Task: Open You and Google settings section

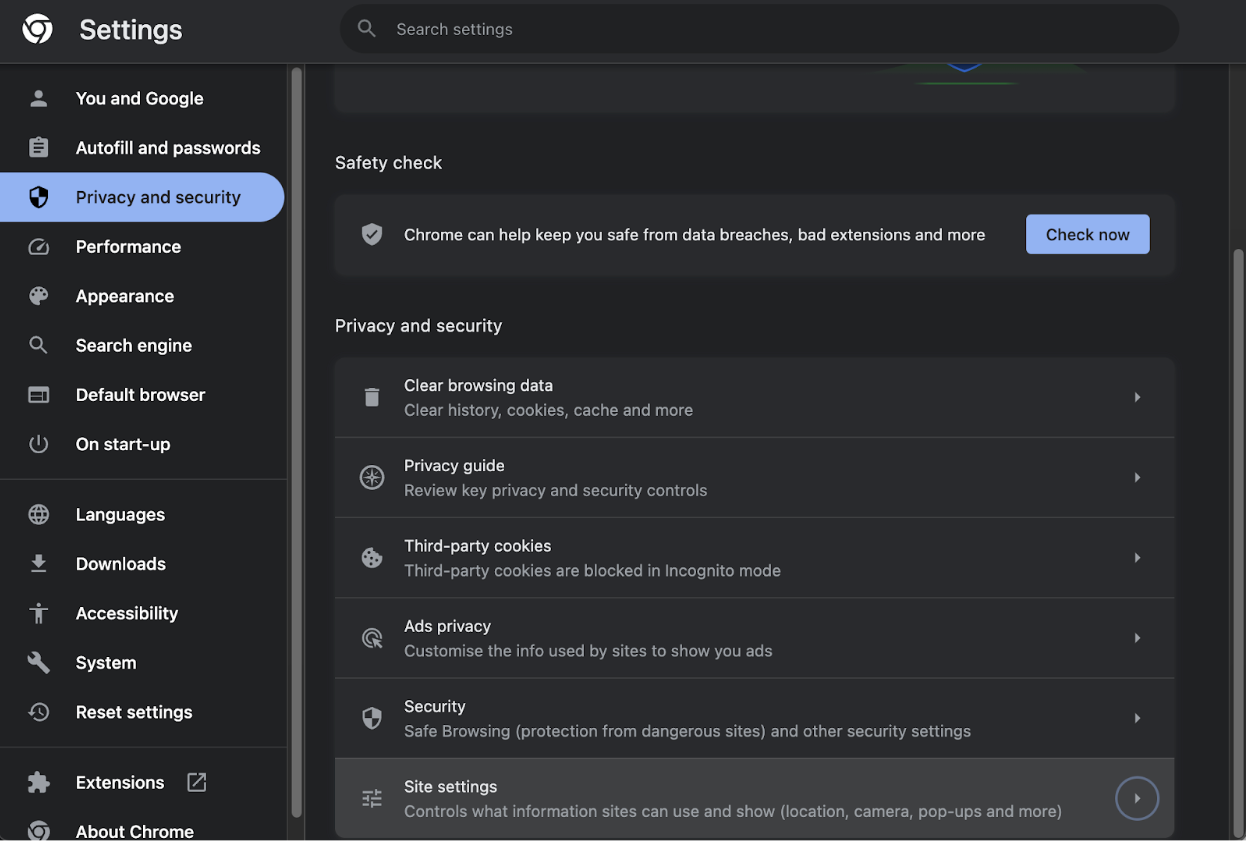Action: (140, 98)
